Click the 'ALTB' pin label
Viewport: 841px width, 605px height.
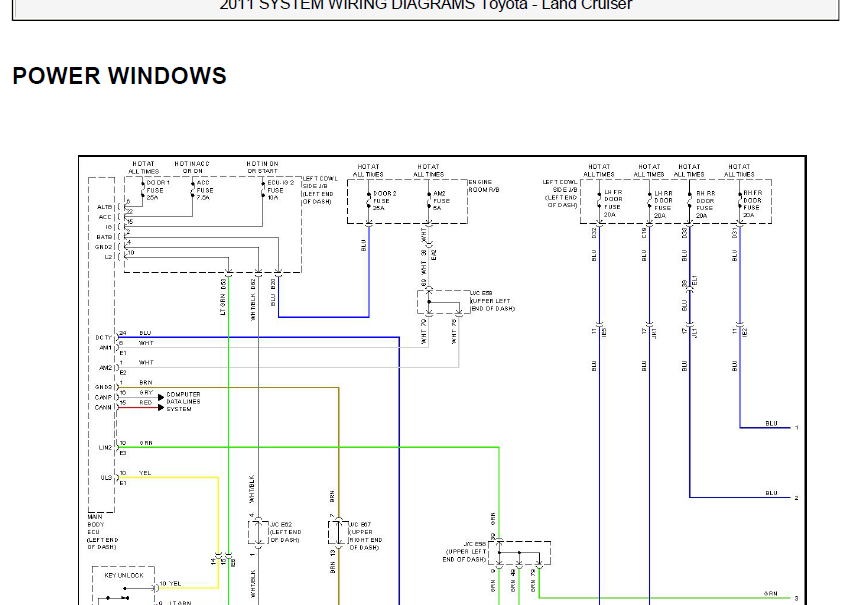(105, 207)
